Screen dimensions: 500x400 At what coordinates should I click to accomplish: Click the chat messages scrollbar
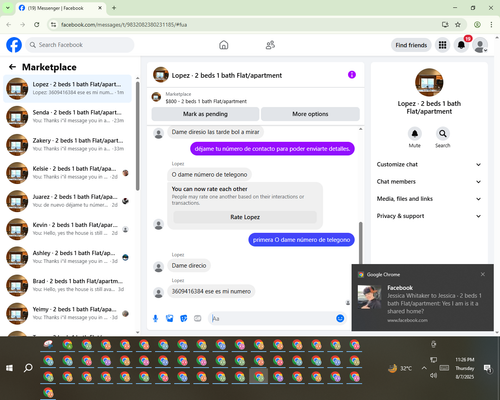tap(360, 243)
